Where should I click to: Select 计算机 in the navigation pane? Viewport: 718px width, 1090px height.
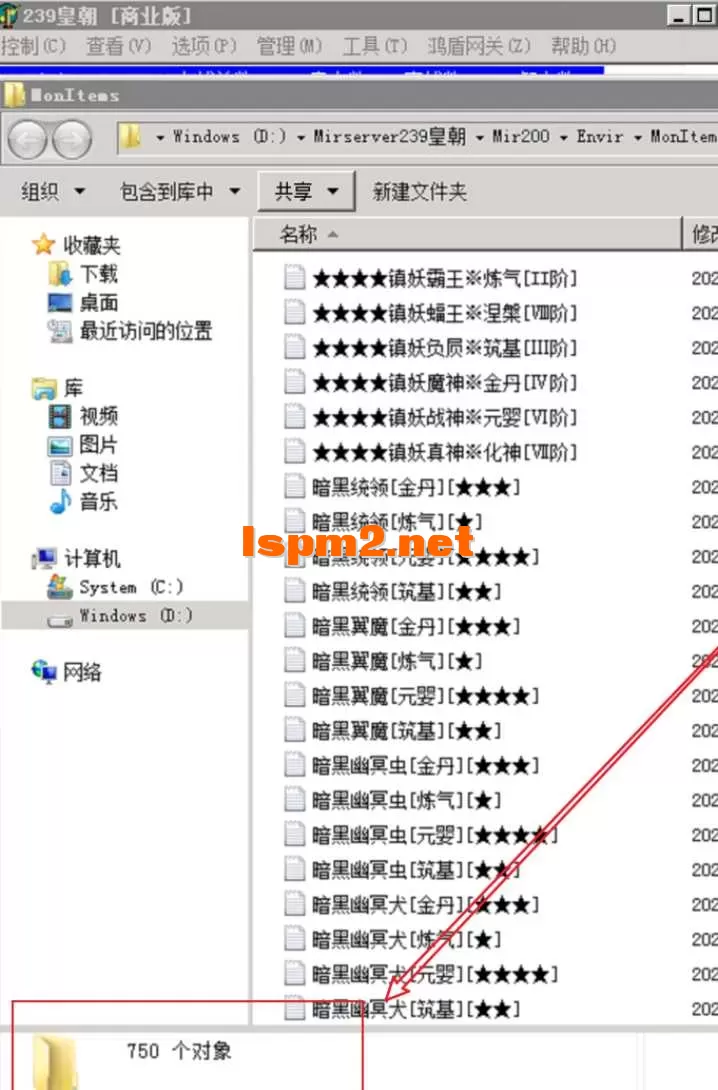click(x=77, y=558)
